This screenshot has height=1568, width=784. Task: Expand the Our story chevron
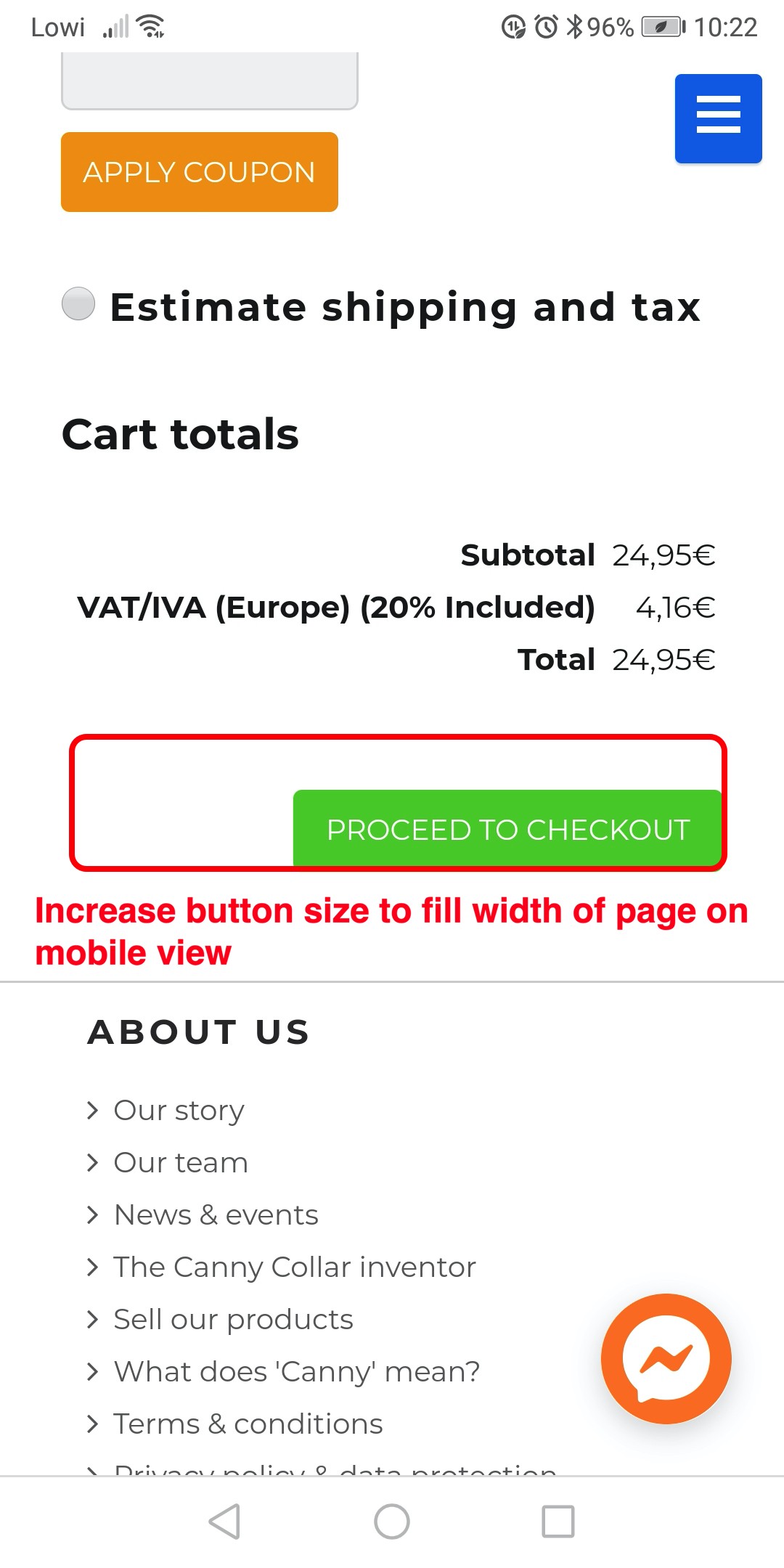[x=92, y=1111]
